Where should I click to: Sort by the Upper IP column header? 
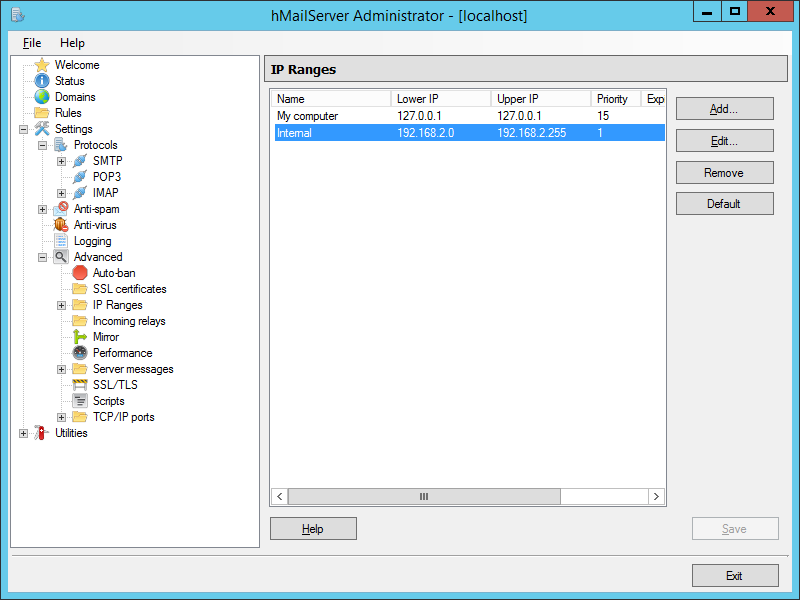point(541,98)
